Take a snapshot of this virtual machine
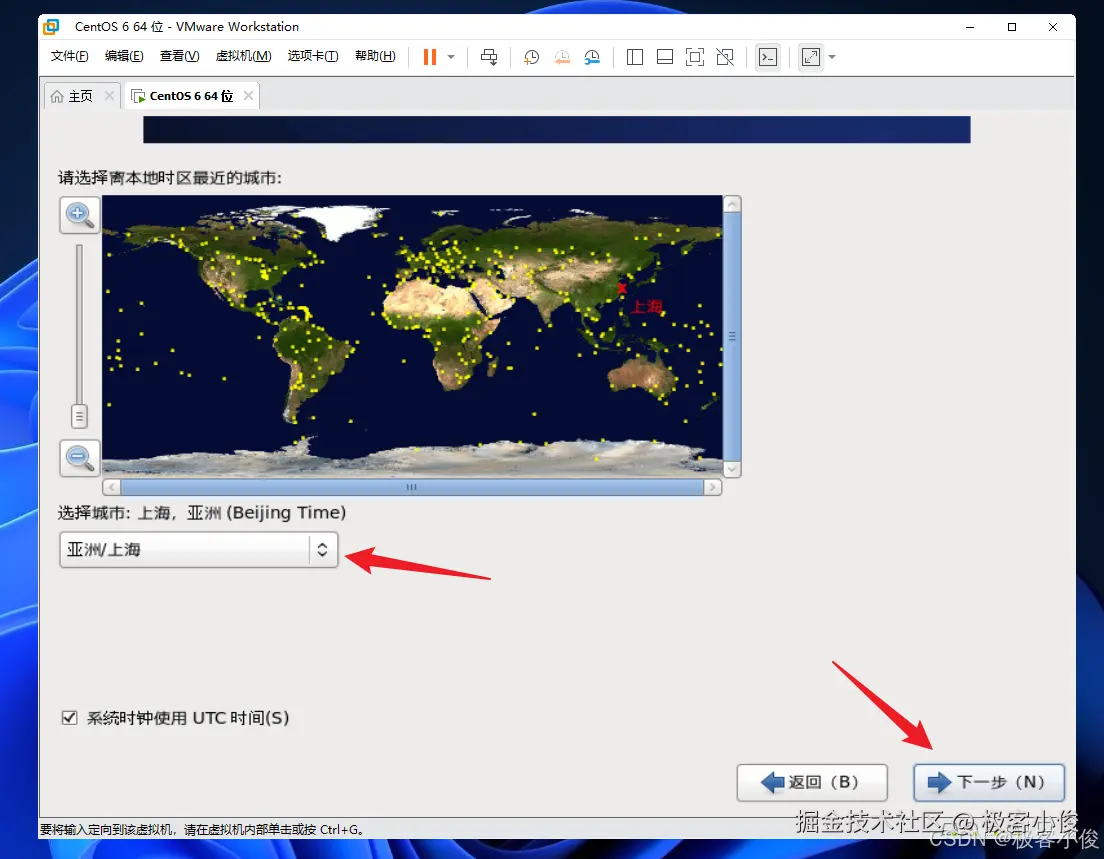 click(531, 57)
